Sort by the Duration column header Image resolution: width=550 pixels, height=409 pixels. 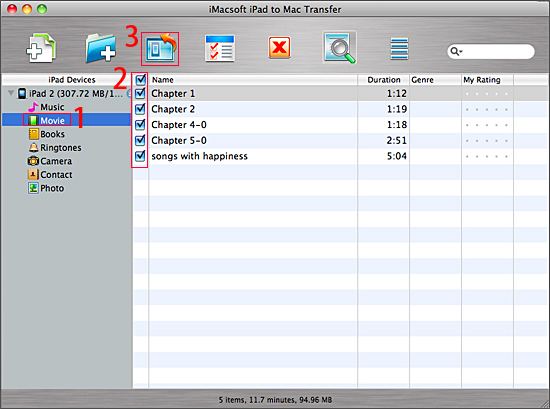click(383, 80)
